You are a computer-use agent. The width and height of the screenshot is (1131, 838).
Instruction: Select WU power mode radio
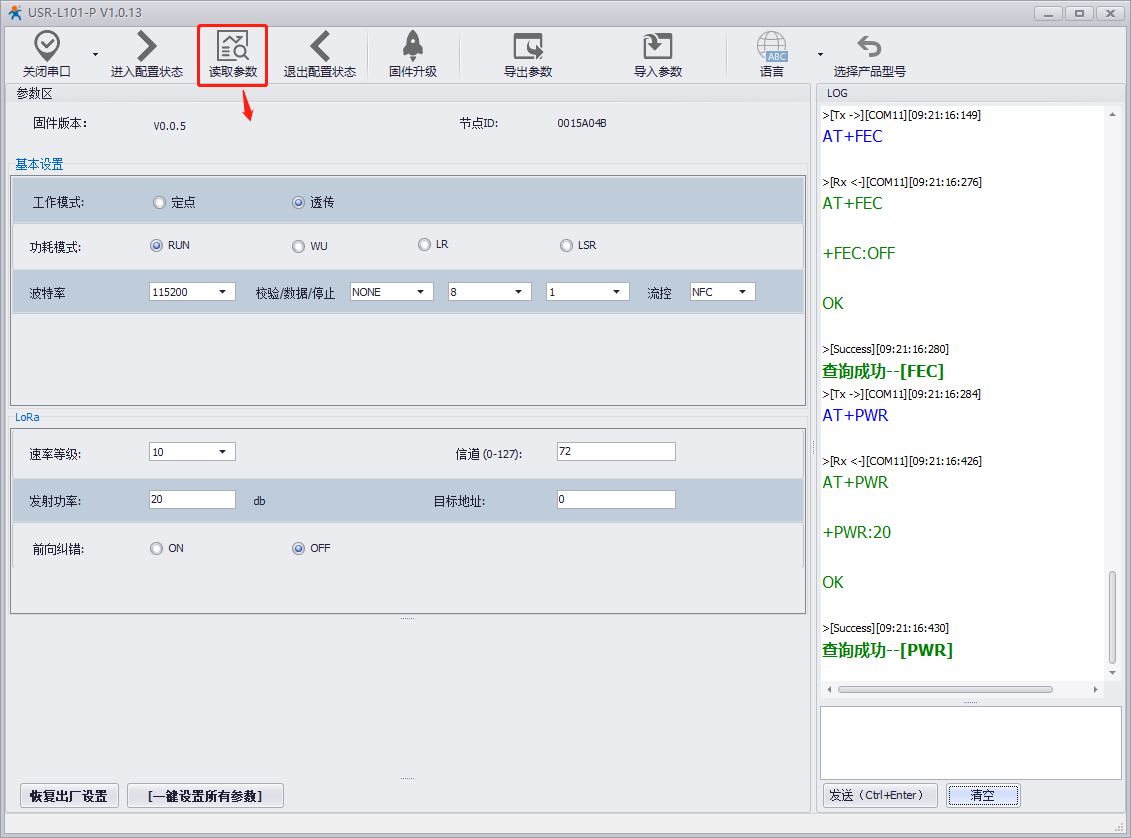(x=299, y=247)
